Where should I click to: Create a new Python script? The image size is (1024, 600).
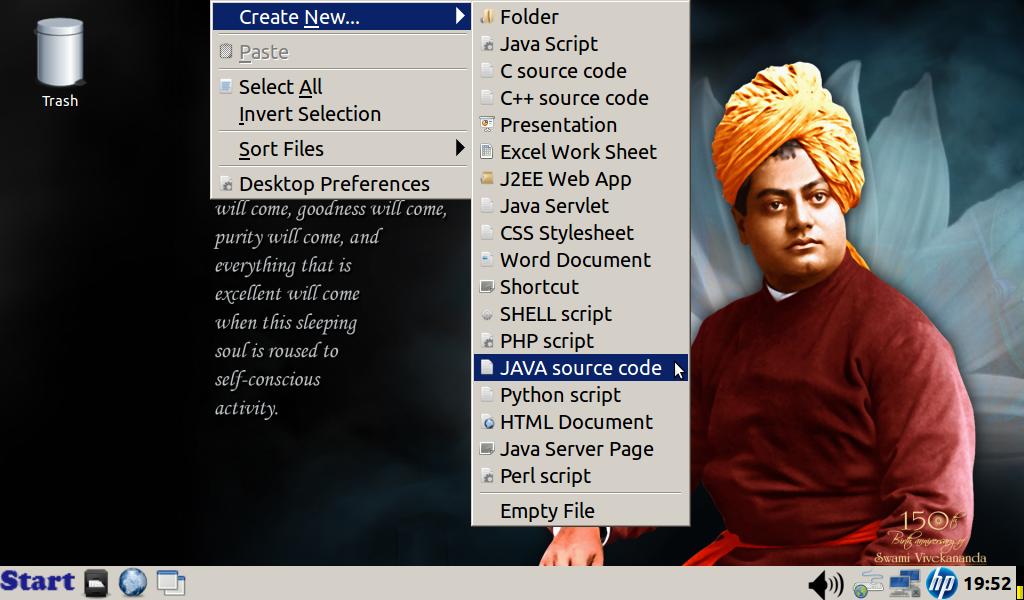click(580, 395)
